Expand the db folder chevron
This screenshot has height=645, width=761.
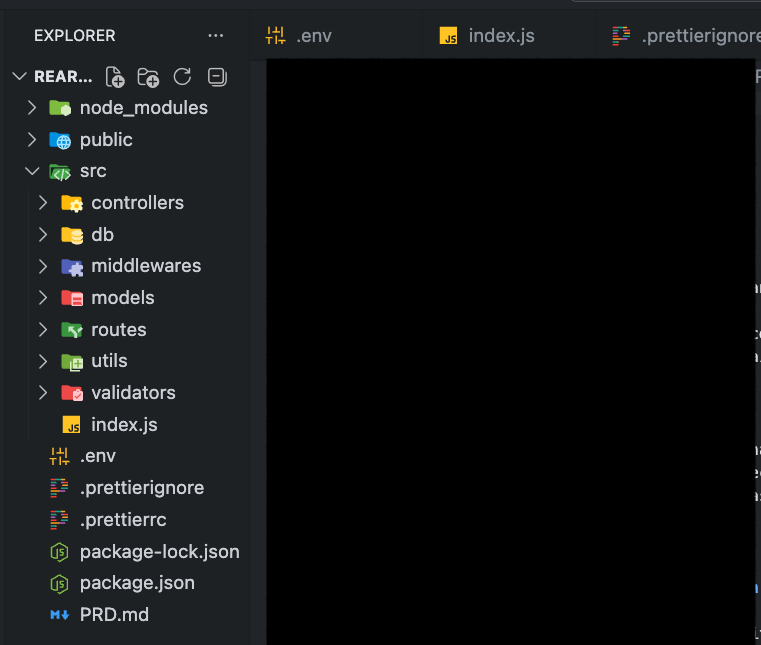[43, 235]
